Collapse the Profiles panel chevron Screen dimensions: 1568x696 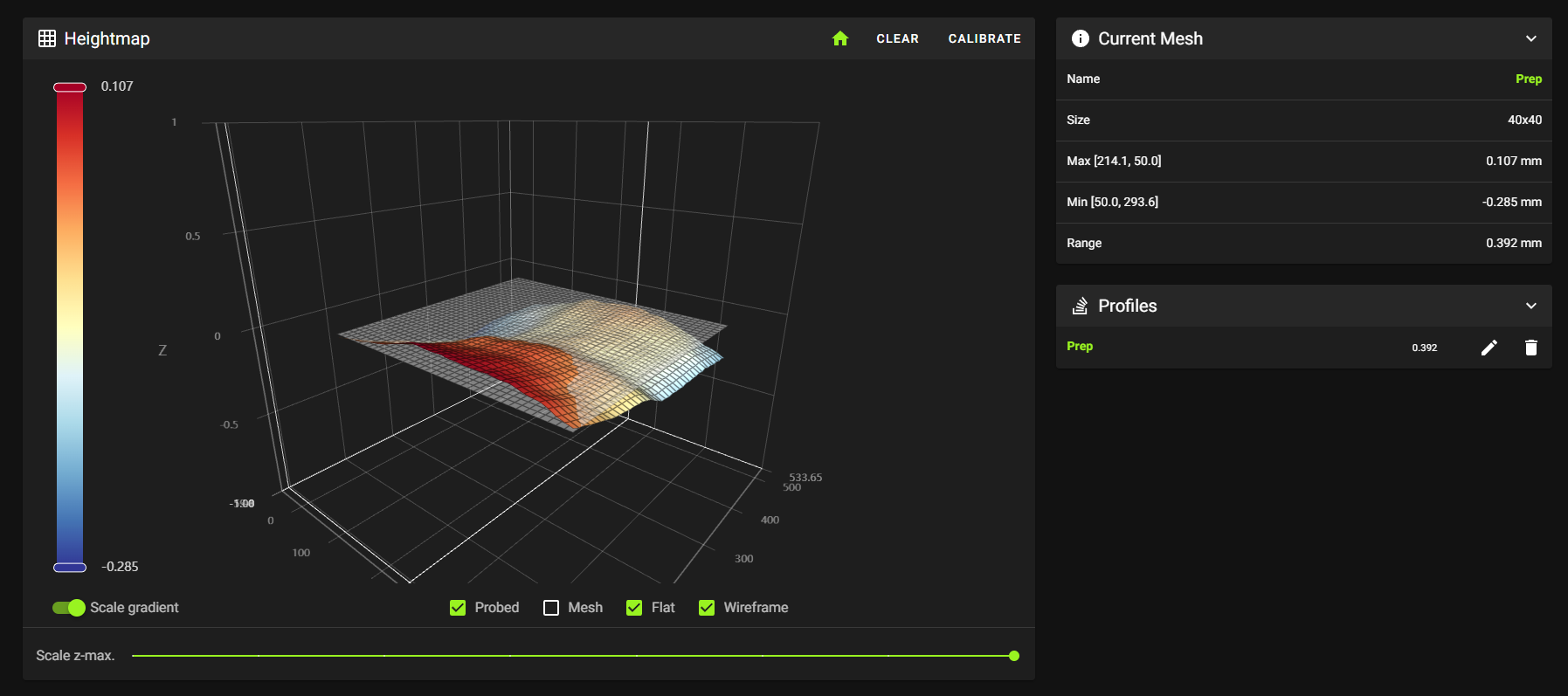(x=1530, y=306)
